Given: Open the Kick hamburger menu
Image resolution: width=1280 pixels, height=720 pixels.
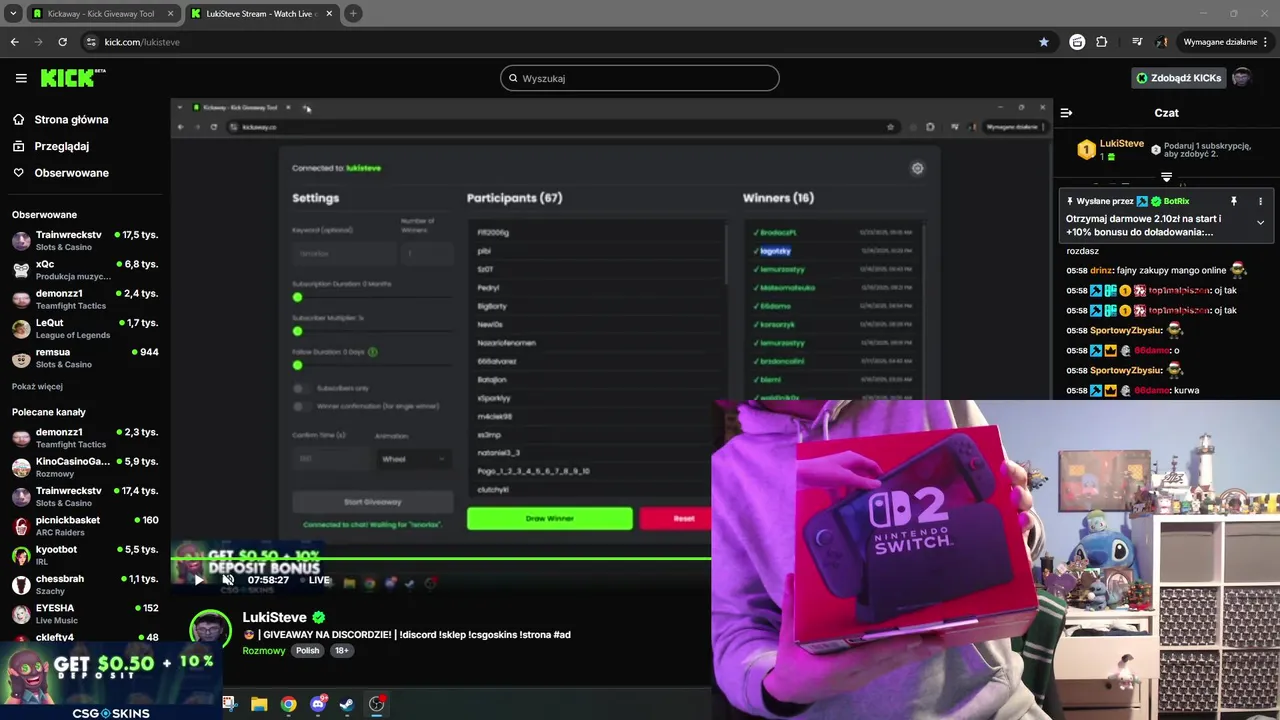Looking at the screenshot, I should [x=21, y=78].
